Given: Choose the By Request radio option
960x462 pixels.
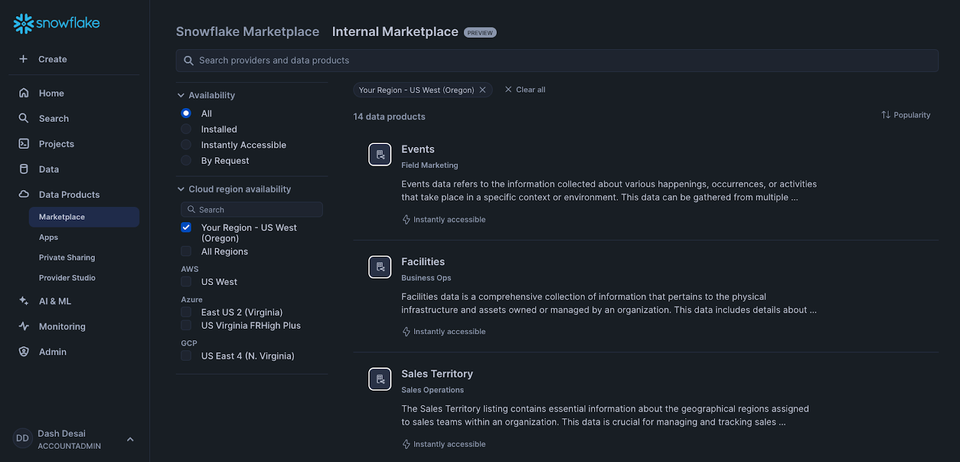Looking at the screenshot, I should (x=186, y=160).
